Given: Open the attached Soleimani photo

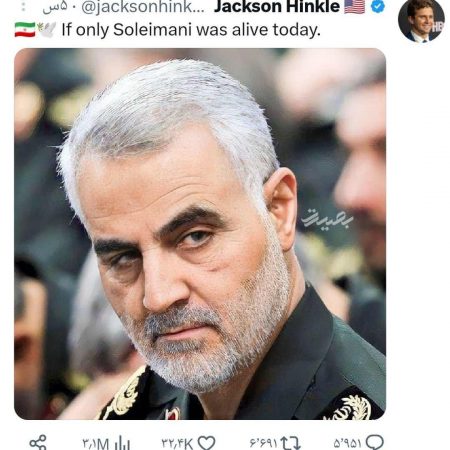Looking at the screenshot, I should click(x=200, y=234).
